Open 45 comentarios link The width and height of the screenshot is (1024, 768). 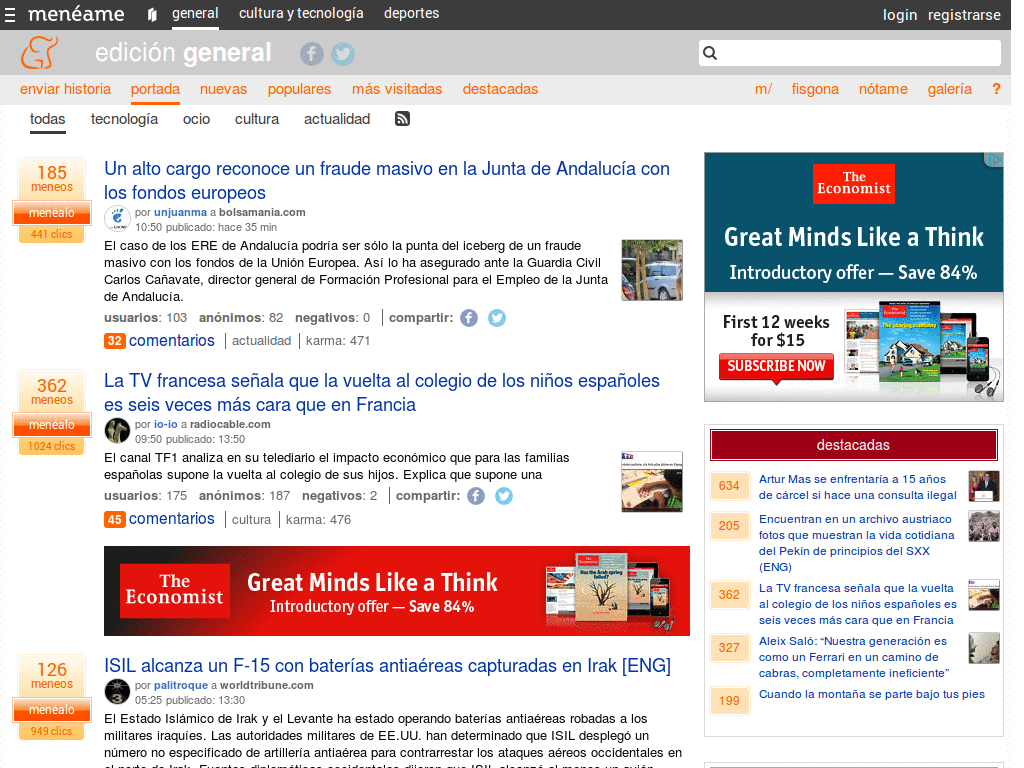[159, 519]
